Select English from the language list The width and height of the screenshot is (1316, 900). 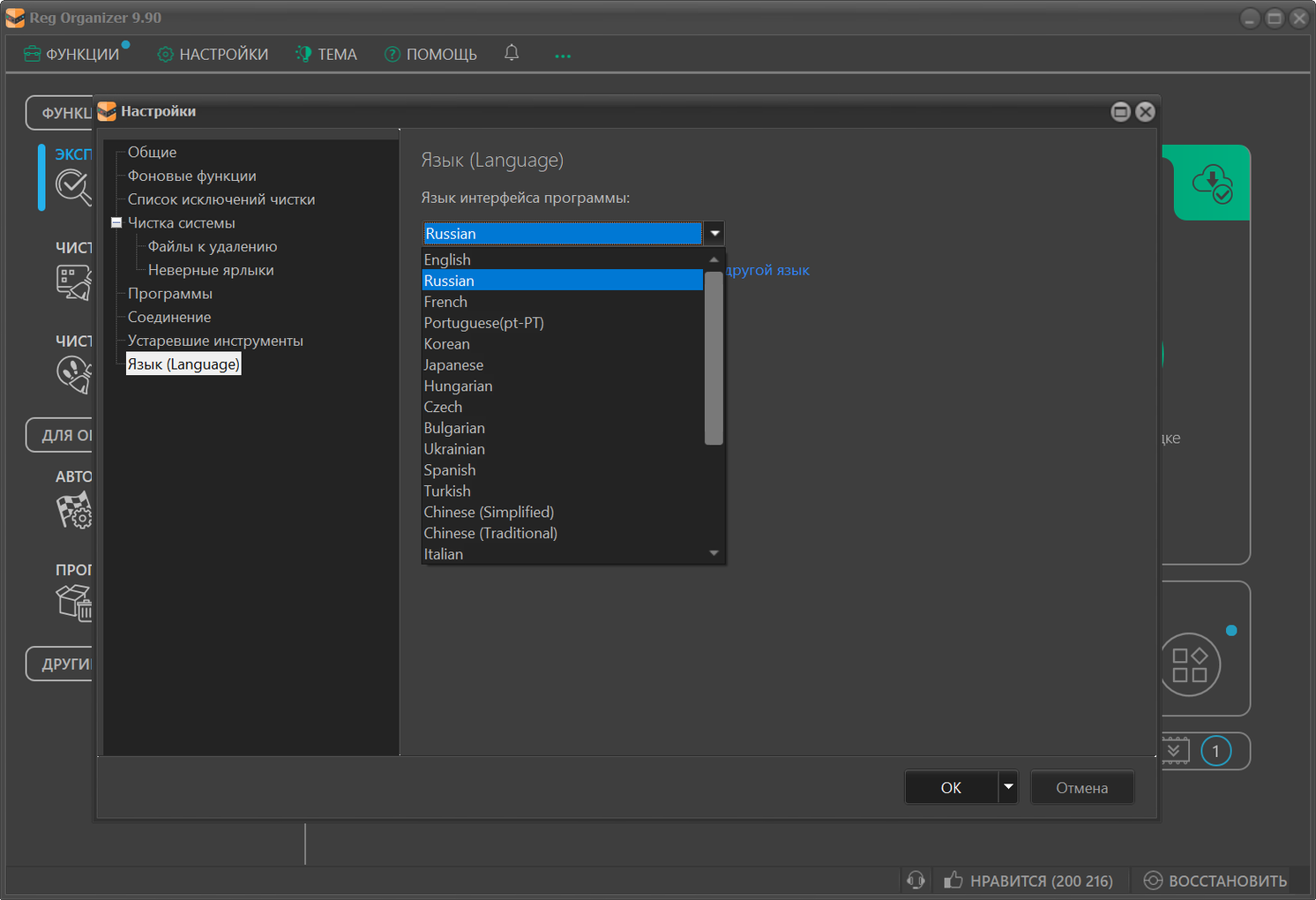447,259
